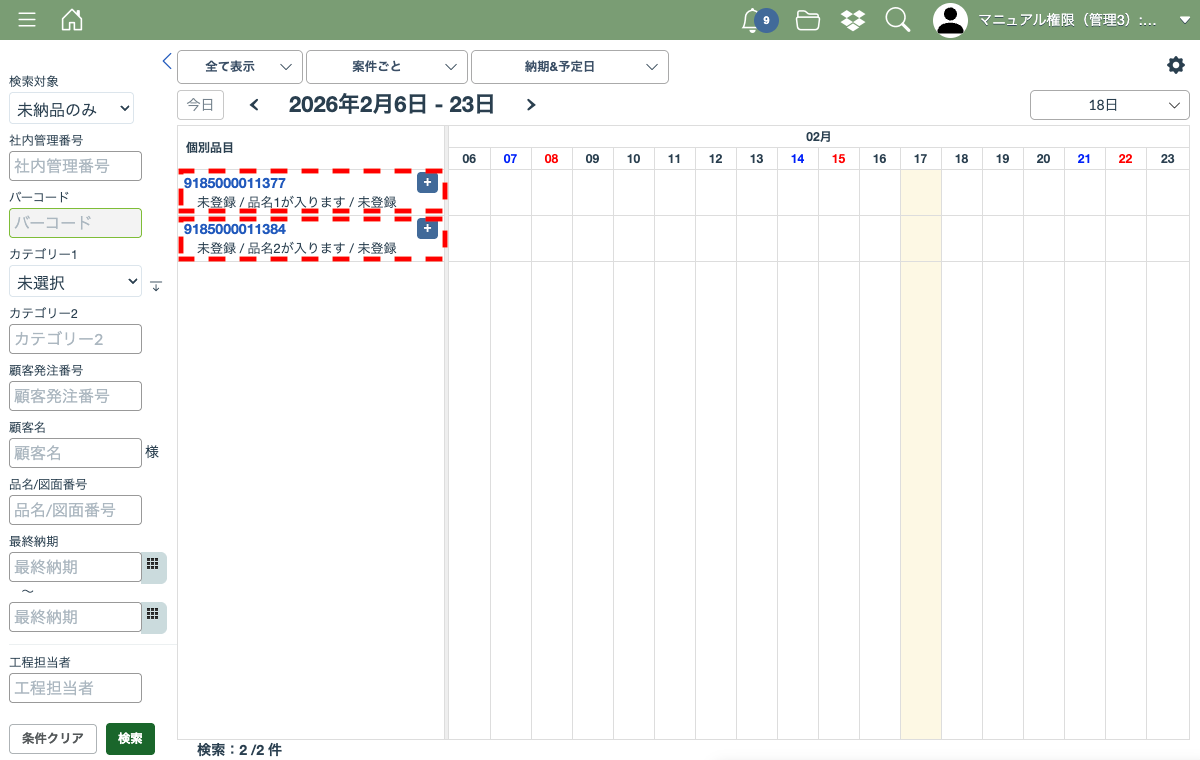Click plus icon for item 9185000011377

click(x=427, y=182)
